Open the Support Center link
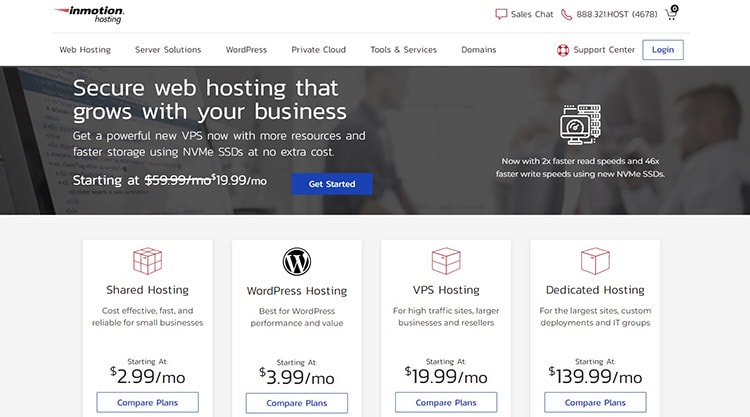 coord(604,50)
